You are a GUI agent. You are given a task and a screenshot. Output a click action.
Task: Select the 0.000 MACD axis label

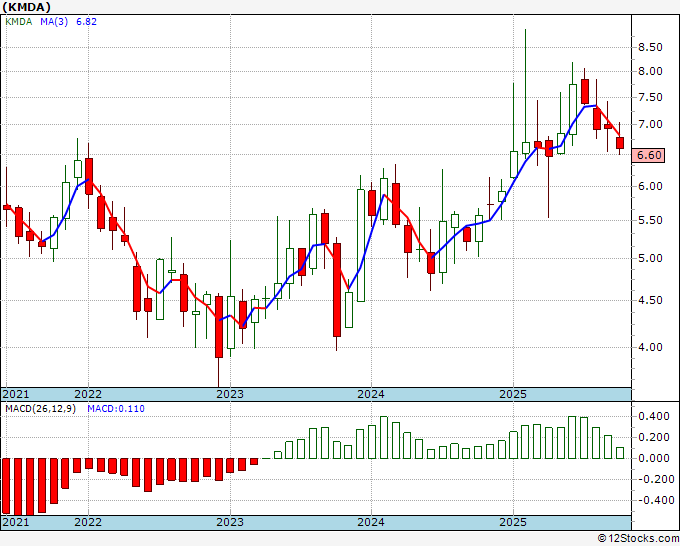coord(654,458)
